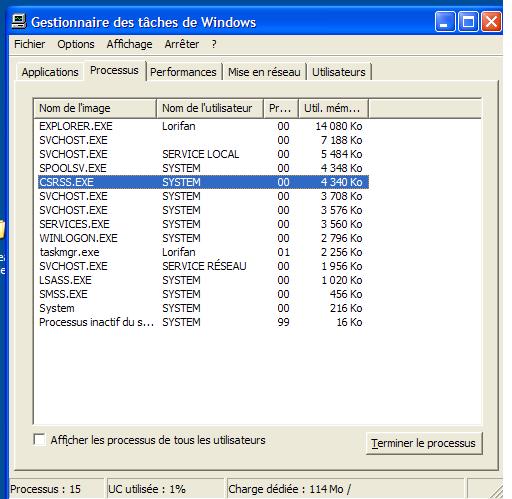Image resolution: width=512 pixels, height=499 pixels.
Task: Open the Fichier menu
Action: (x=29, y=44)
